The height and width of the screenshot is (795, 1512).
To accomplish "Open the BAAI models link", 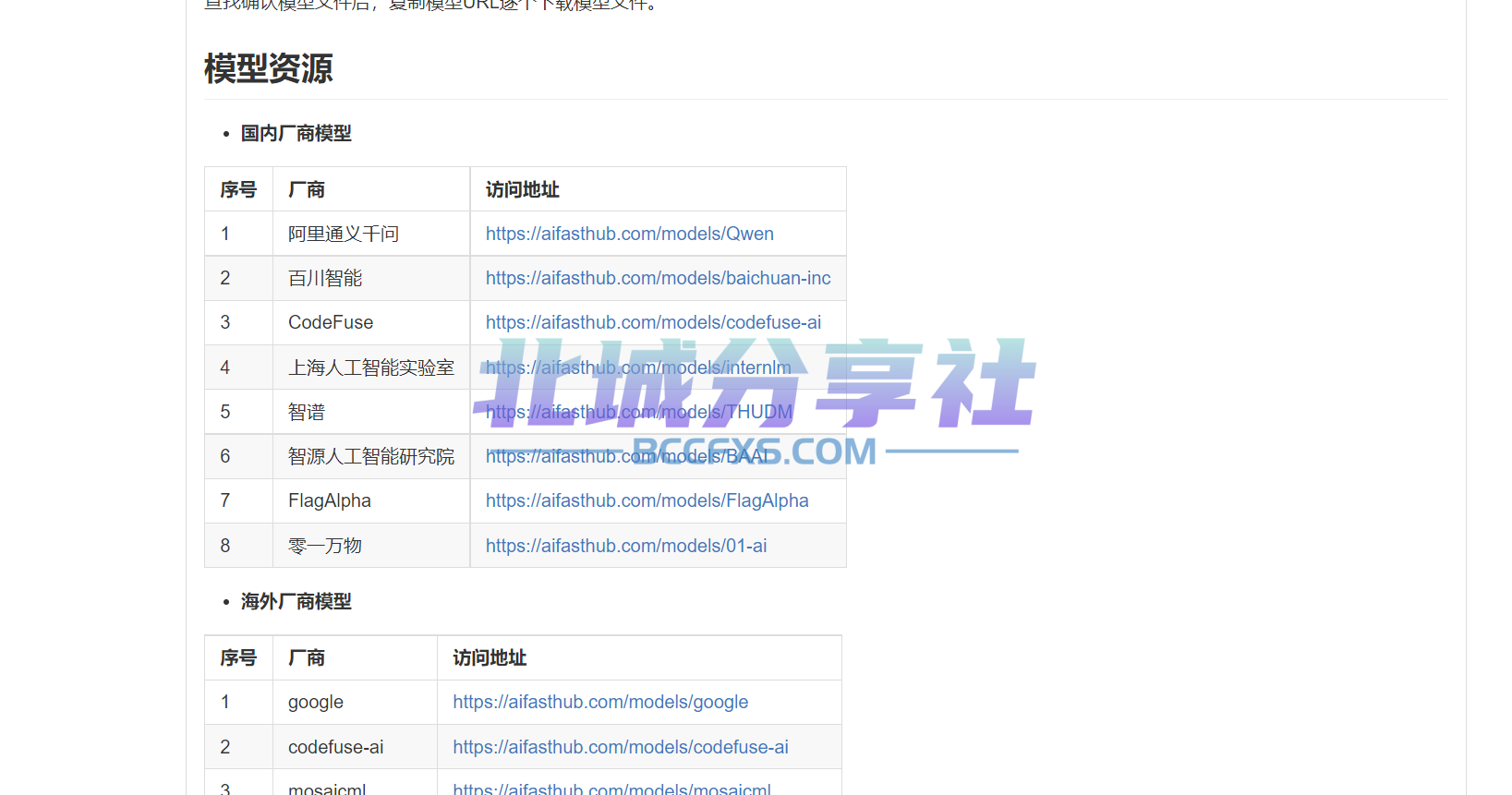I will [x=627, y=456].
